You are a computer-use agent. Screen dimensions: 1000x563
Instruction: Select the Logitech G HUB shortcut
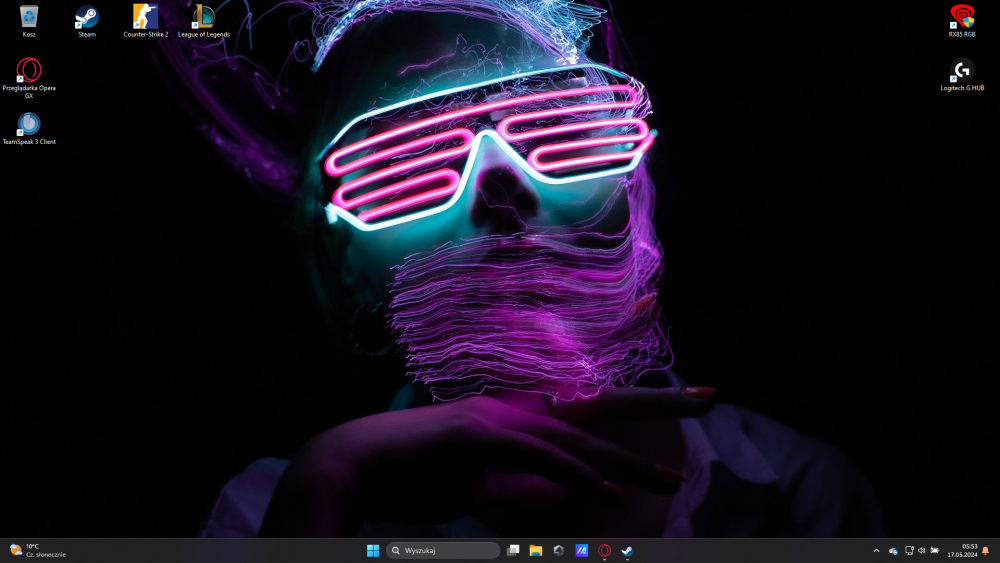coord(962,75)
